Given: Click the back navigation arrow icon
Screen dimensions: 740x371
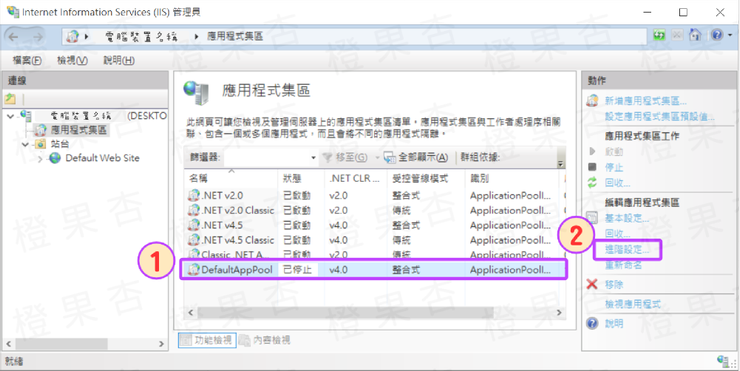Looking at the screenshot, I should (x=13, y=36).
